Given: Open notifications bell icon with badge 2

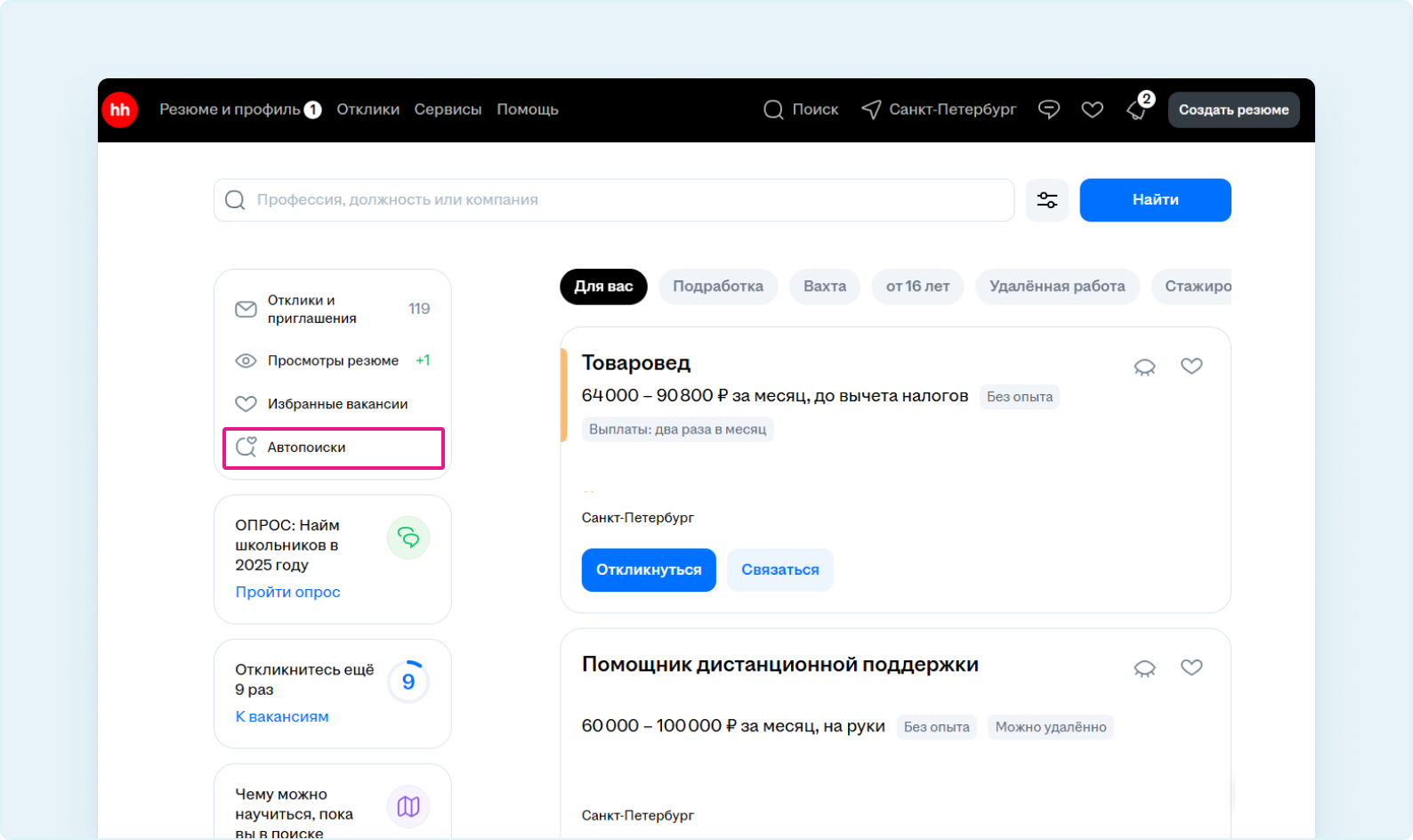Looking at the screenshot, I should [x=1138, y=109].
